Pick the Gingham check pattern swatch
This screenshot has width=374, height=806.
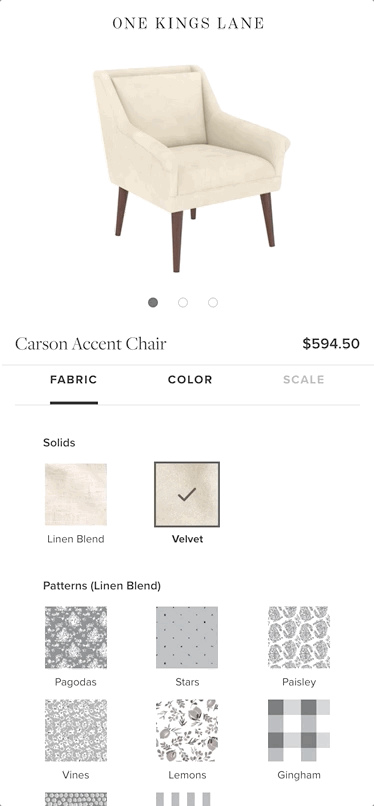click(x=298, y=730)
